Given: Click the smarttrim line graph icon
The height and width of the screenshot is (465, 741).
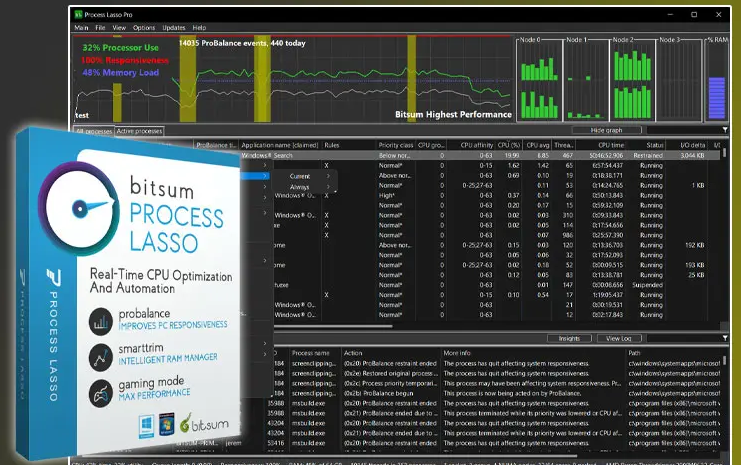Looking at the screenshot, I should [101, 358].
